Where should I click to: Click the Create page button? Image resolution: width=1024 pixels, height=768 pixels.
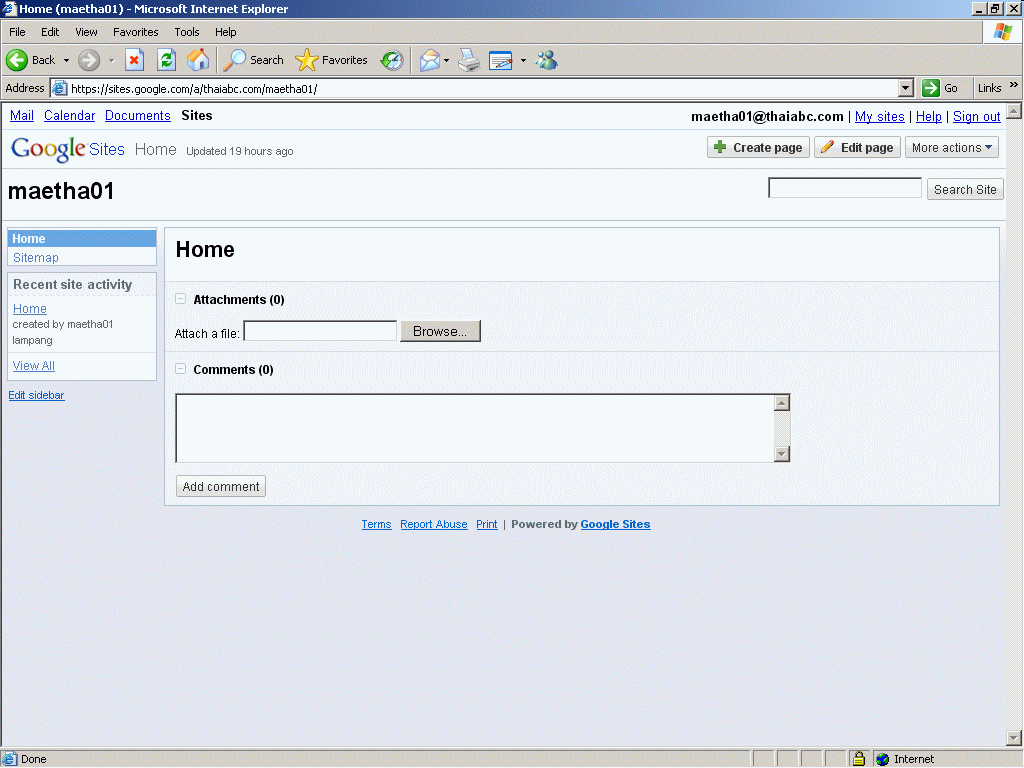click(757, 148)
